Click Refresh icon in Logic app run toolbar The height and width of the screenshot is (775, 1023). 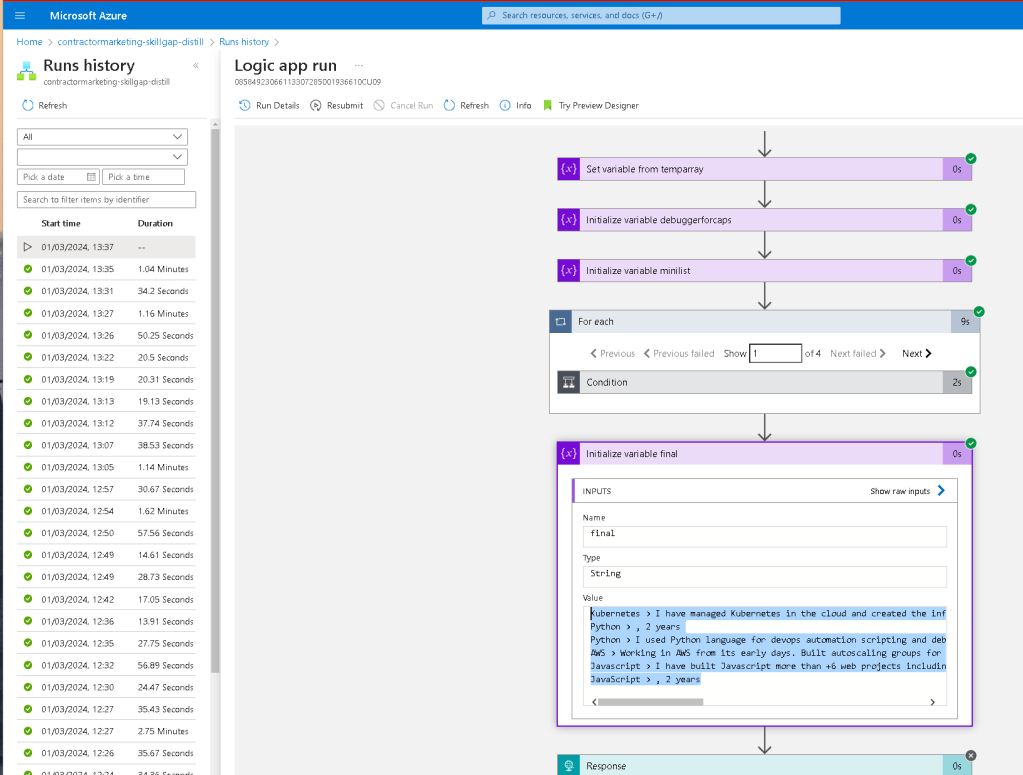[x=449, y=106]
